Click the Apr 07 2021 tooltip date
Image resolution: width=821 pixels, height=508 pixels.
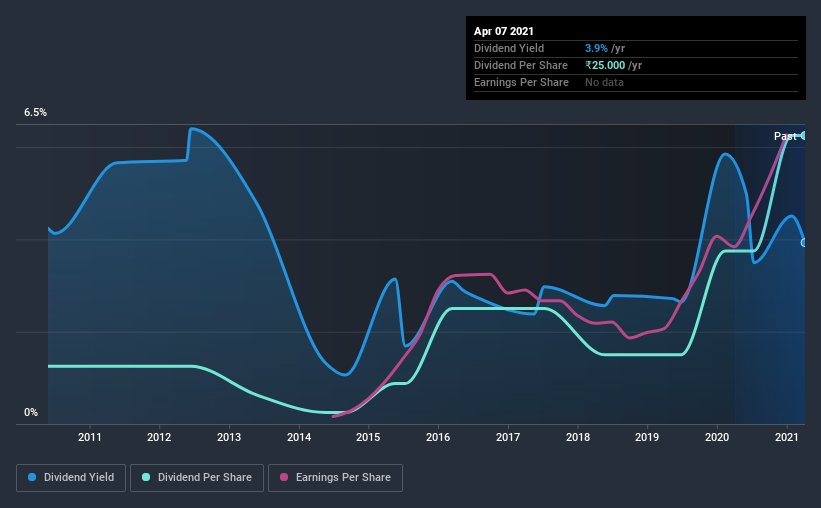[x=504, y=31]
